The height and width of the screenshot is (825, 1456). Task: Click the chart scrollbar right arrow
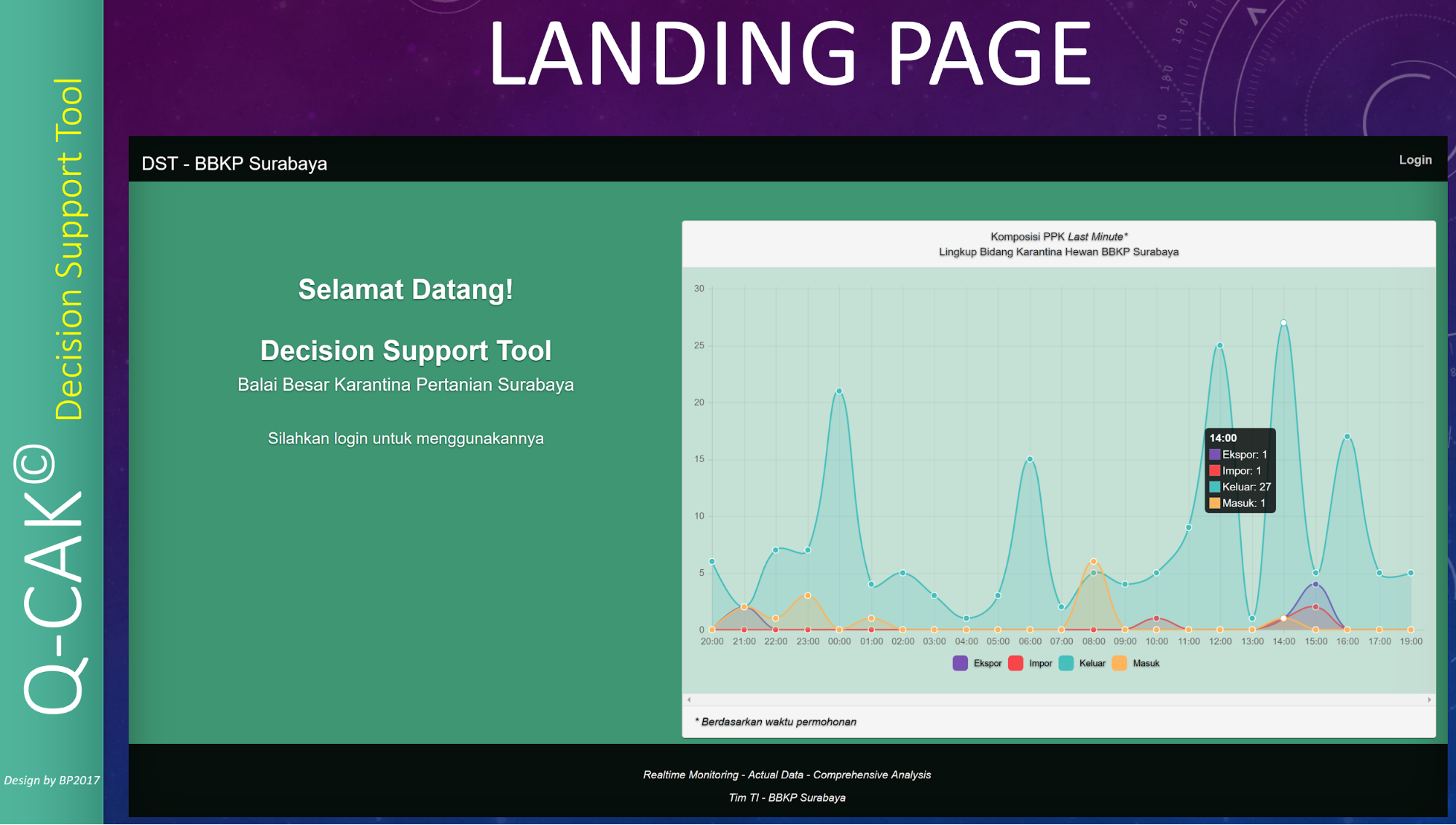click(x=1429, y=700)
